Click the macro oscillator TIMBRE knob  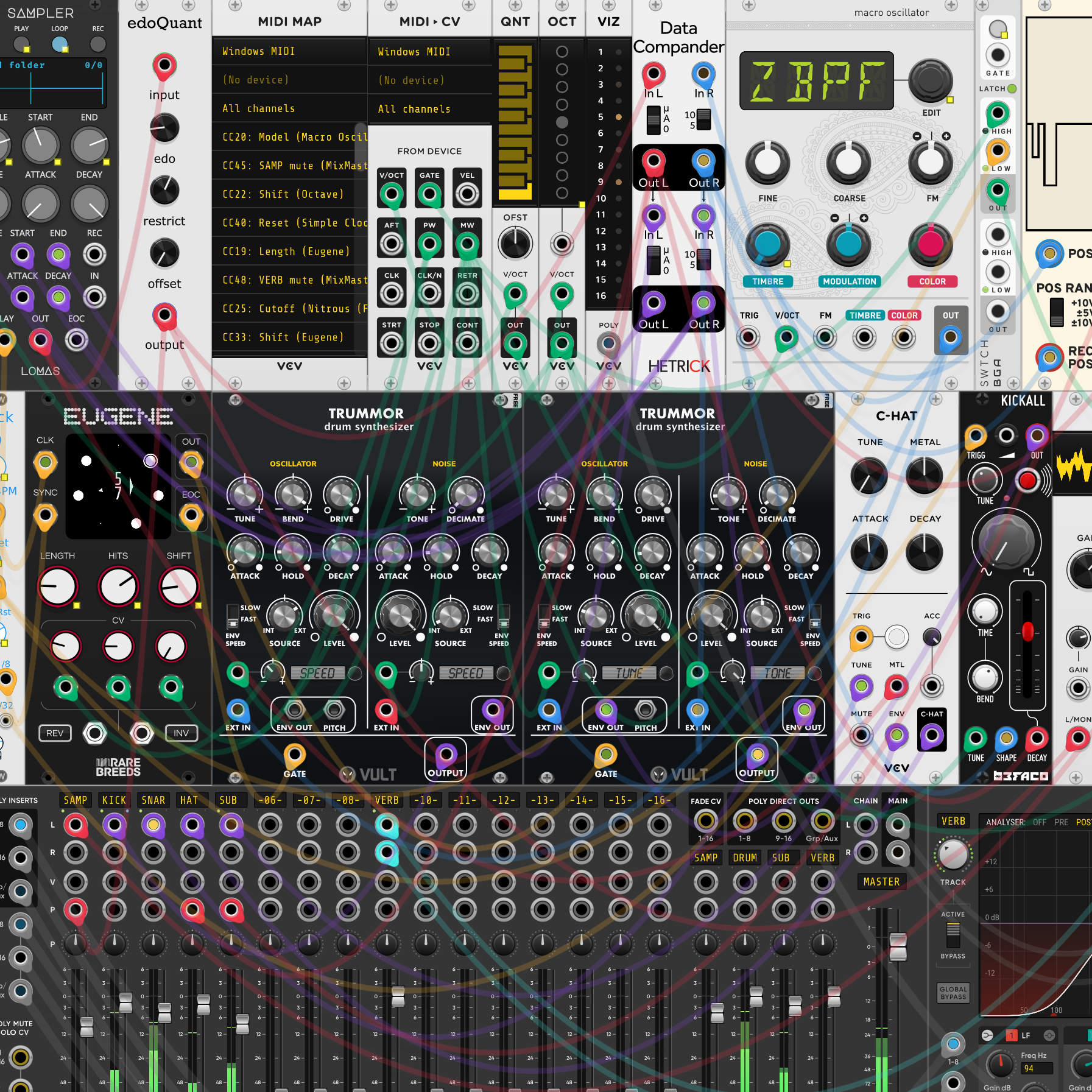[x=767, y=244]
